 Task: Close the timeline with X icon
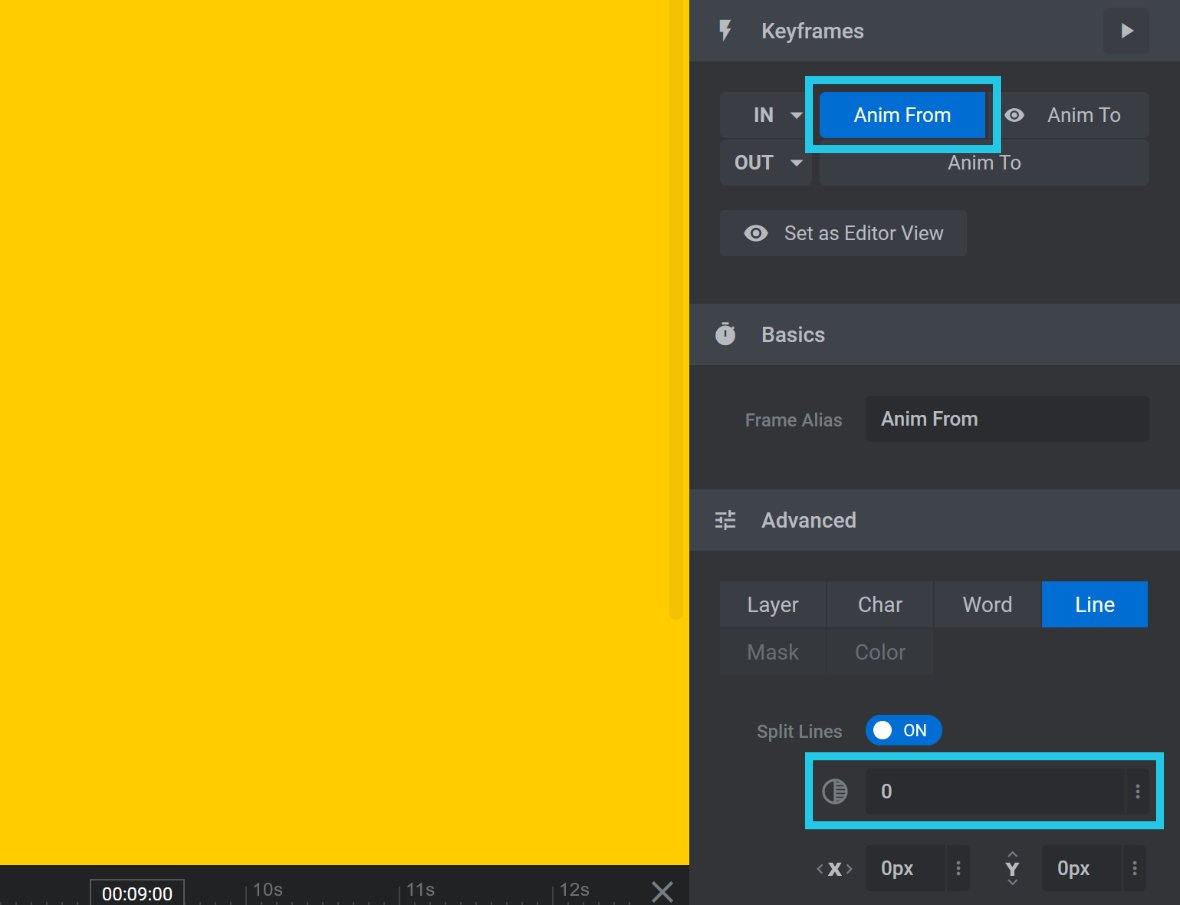click(x=662, y=891)
